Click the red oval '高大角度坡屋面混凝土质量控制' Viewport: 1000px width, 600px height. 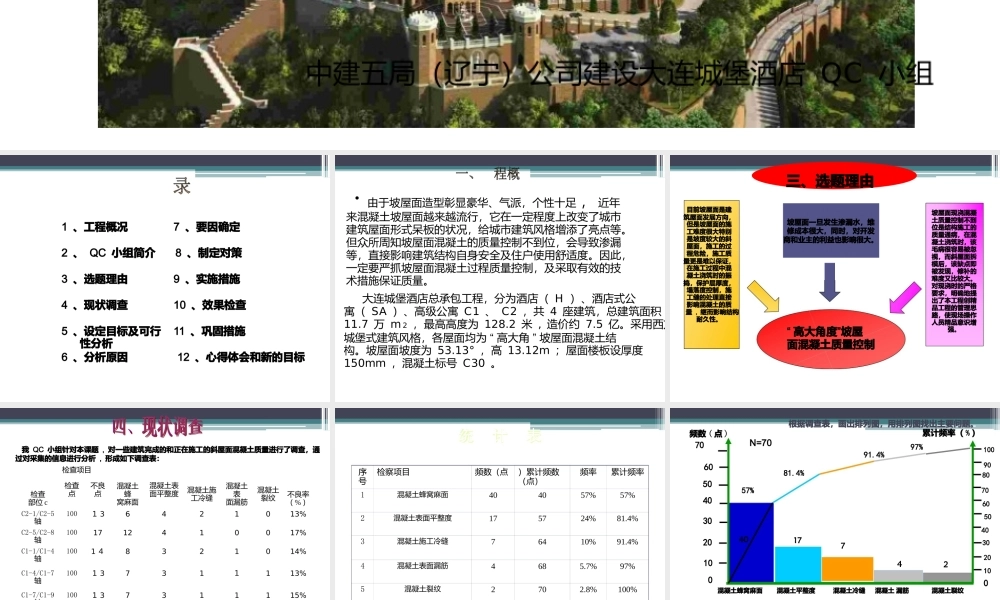pos(830,339)
